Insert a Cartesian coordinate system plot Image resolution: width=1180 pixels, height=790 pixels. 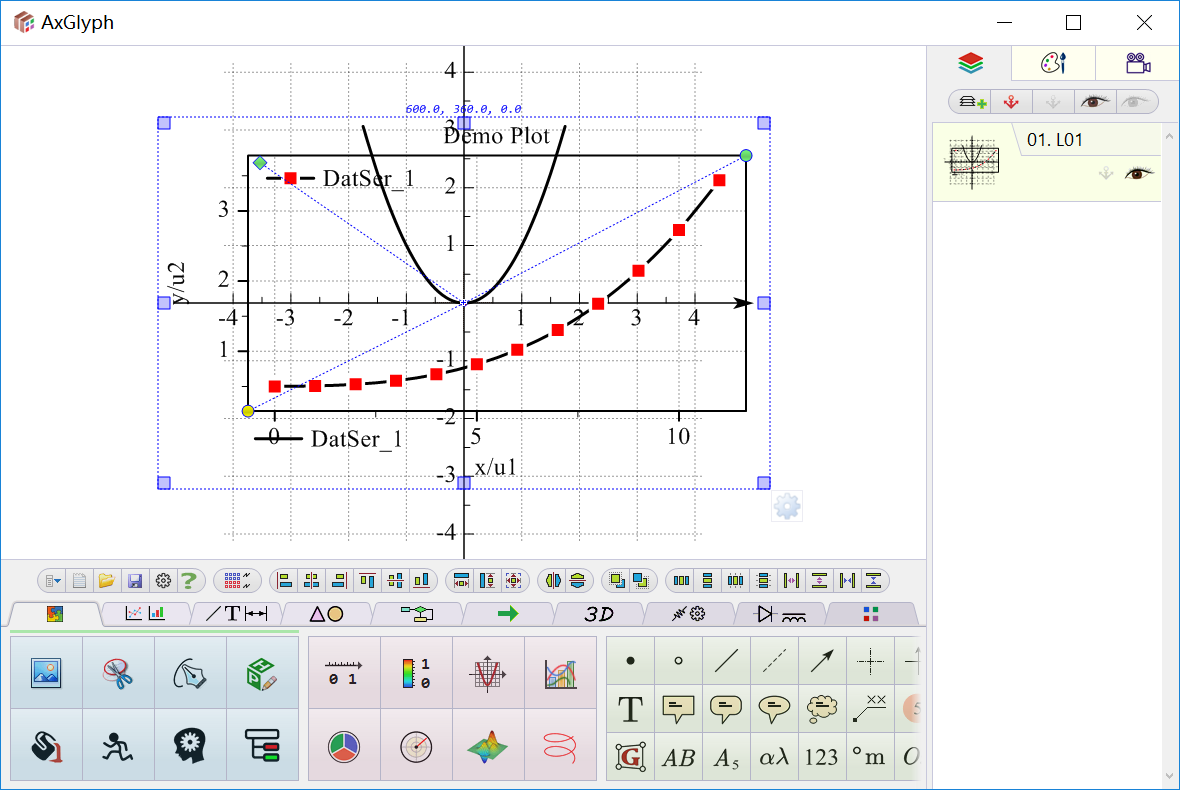pyautogui.click(x=488, y=673)
